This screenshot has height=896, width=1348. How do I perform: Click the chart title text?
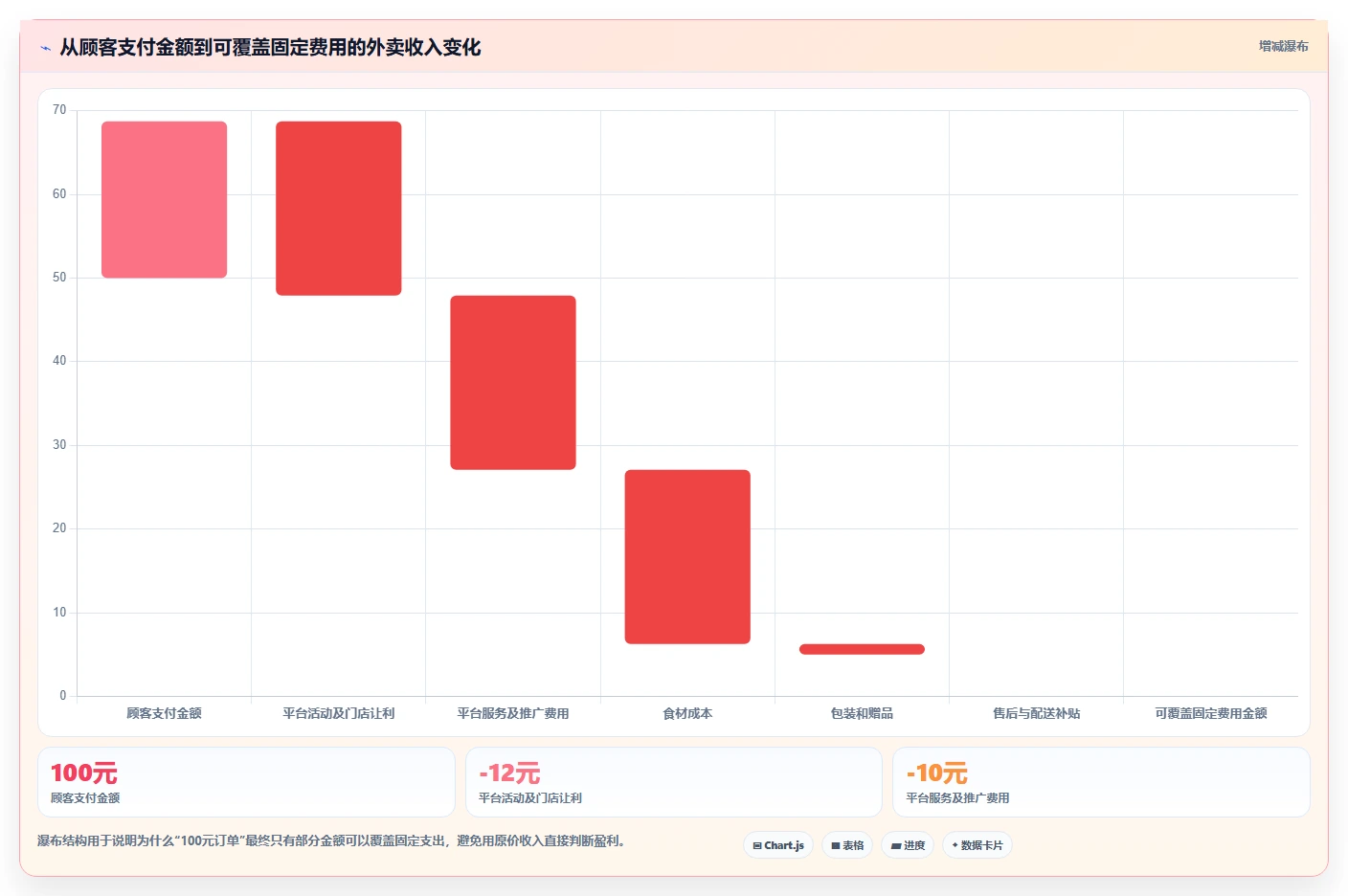tap(270, 47)
